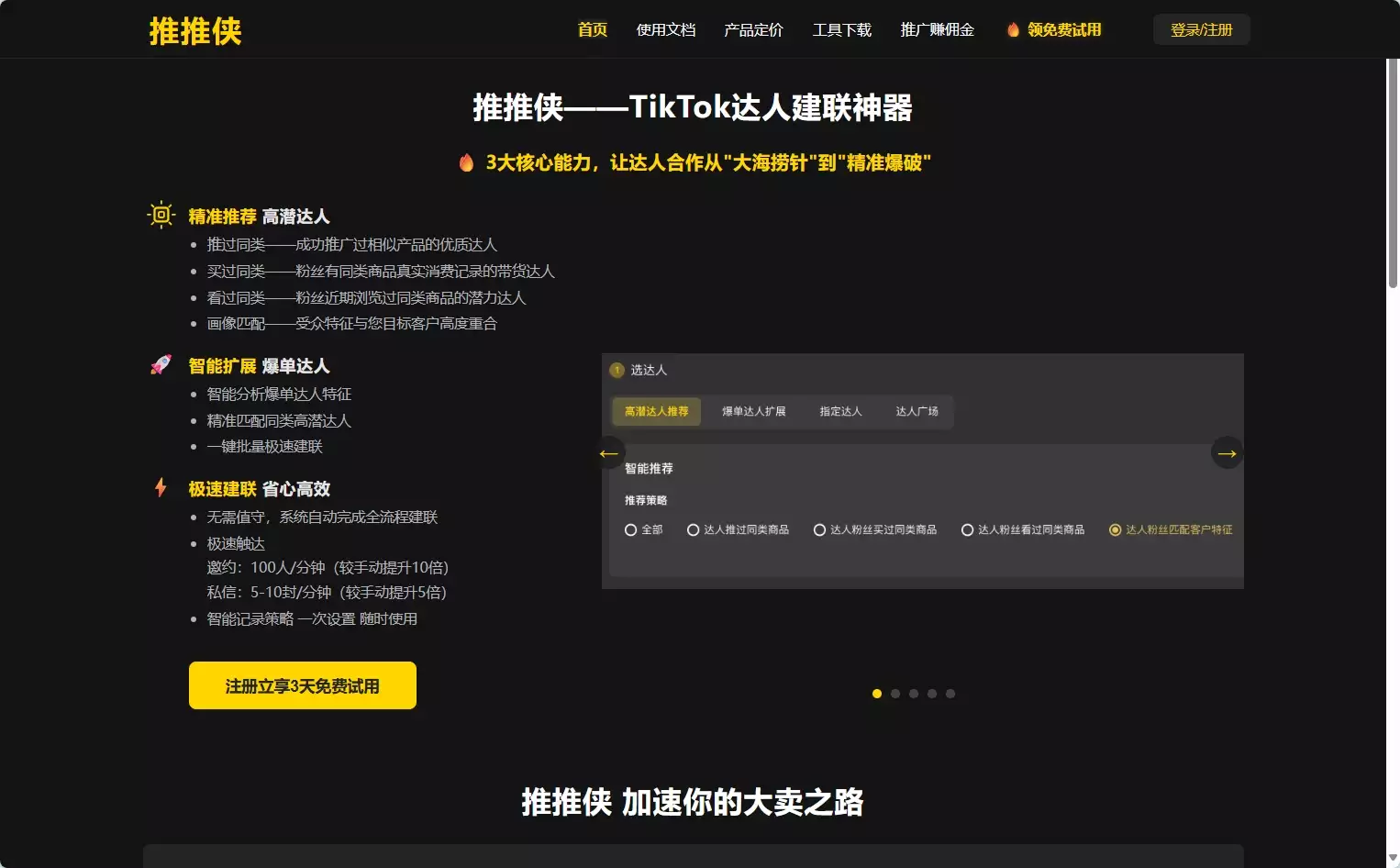
Task: Click the step-one badge next to 选达人
Action: point(617,370)
